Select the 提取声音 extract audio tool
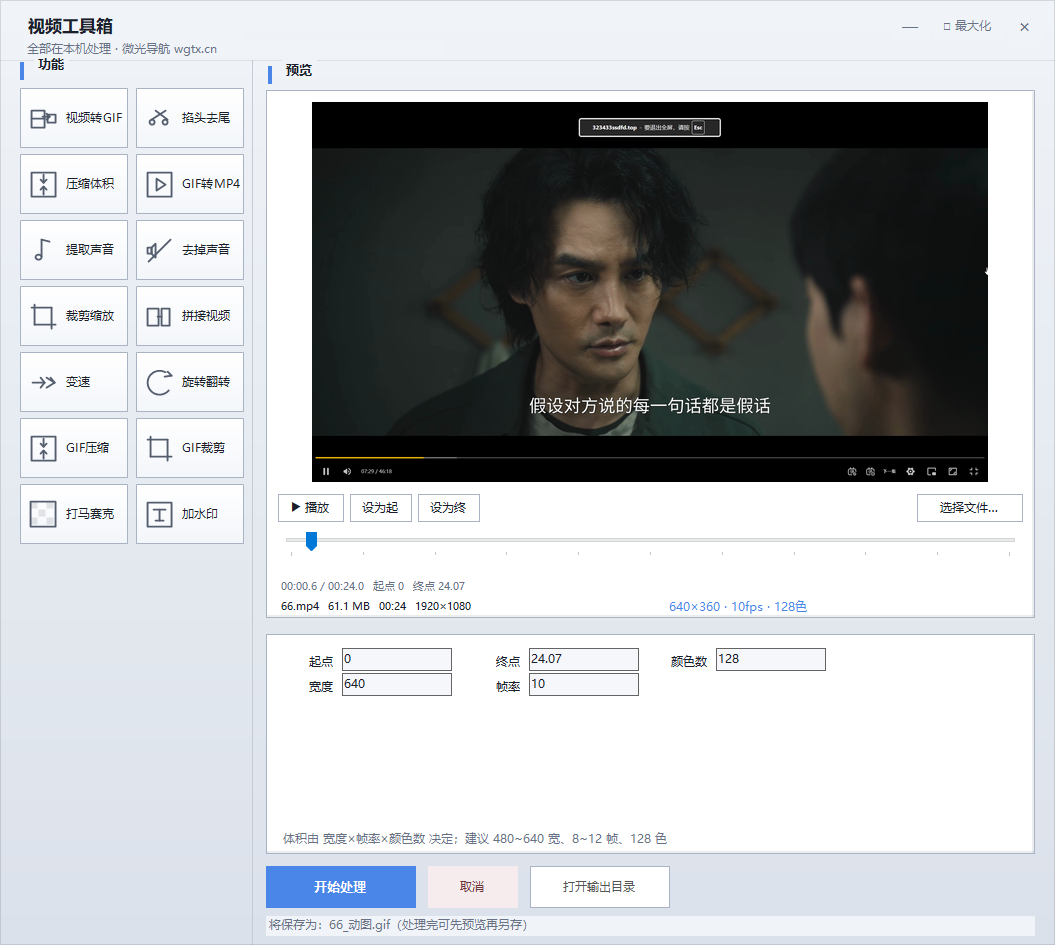The image size is (1055, 945). tap(74, 250)
